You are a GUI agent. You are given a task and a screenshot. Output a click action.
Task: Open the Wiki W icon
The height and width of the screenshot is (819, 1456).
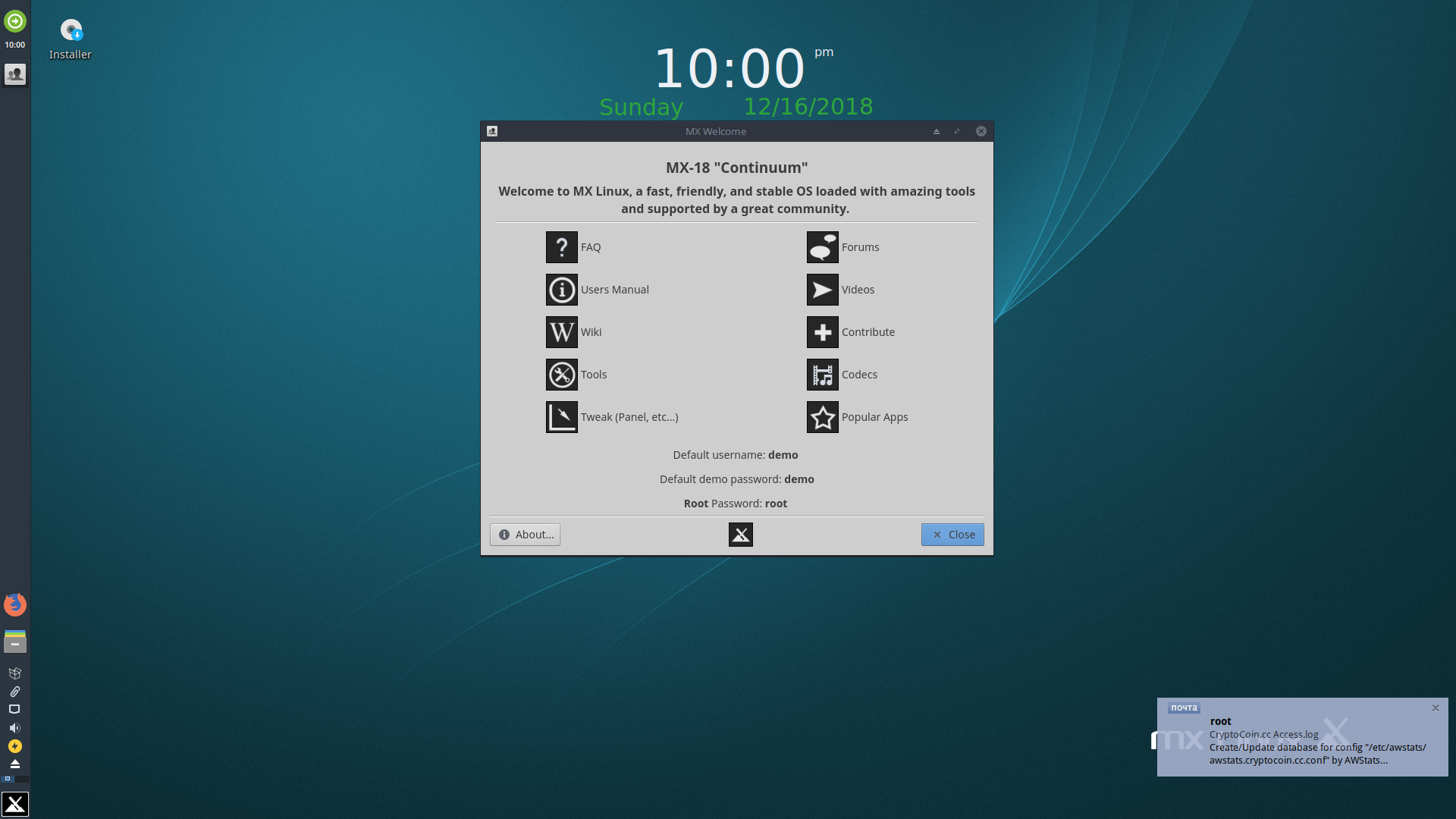[561, 332]
